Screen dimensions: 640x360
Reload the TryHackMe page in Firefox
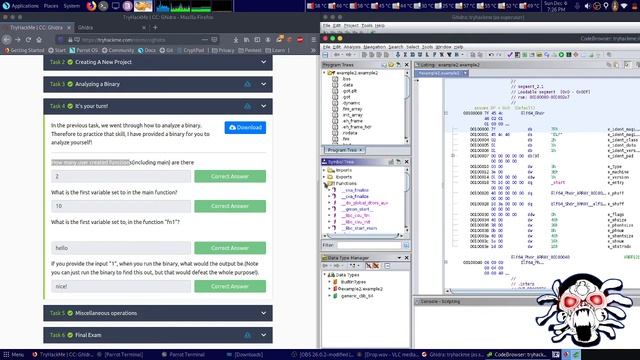tap(28, 40)
